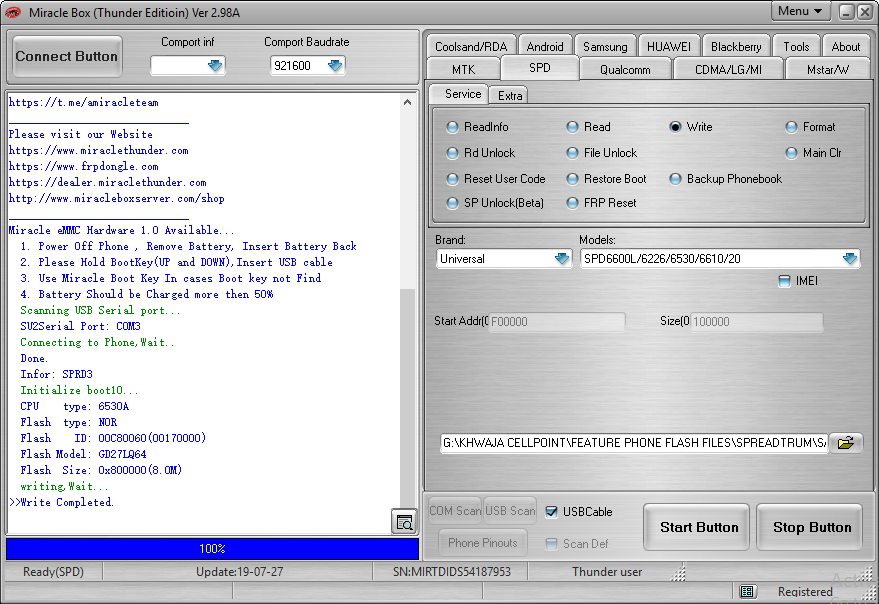Switch to the HUAWEI tab
The height and width of the screenshot is (604, 879).
coord(669,47)
